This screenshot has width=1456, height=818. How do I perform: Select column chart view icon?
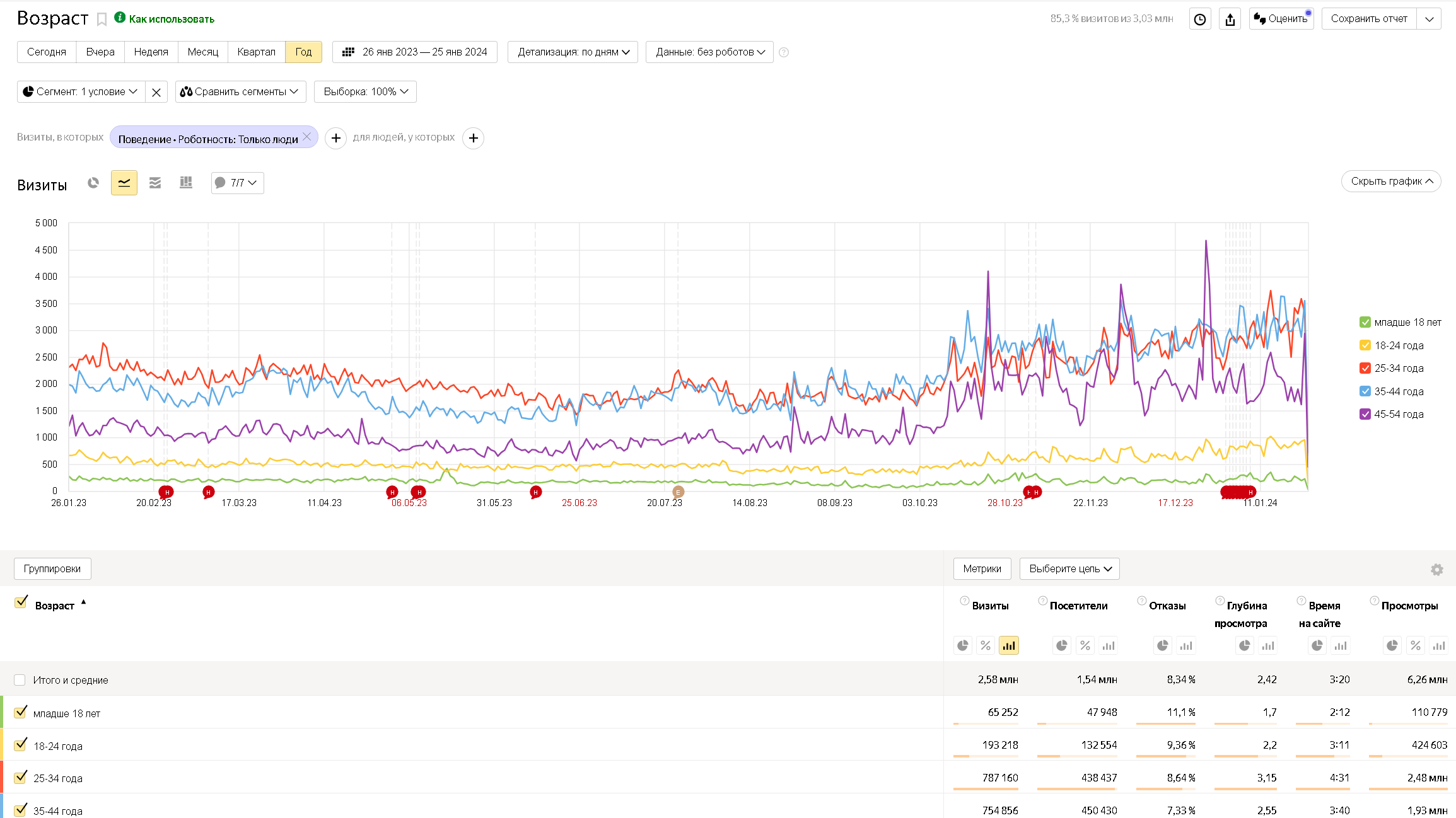tap(186, 183)
